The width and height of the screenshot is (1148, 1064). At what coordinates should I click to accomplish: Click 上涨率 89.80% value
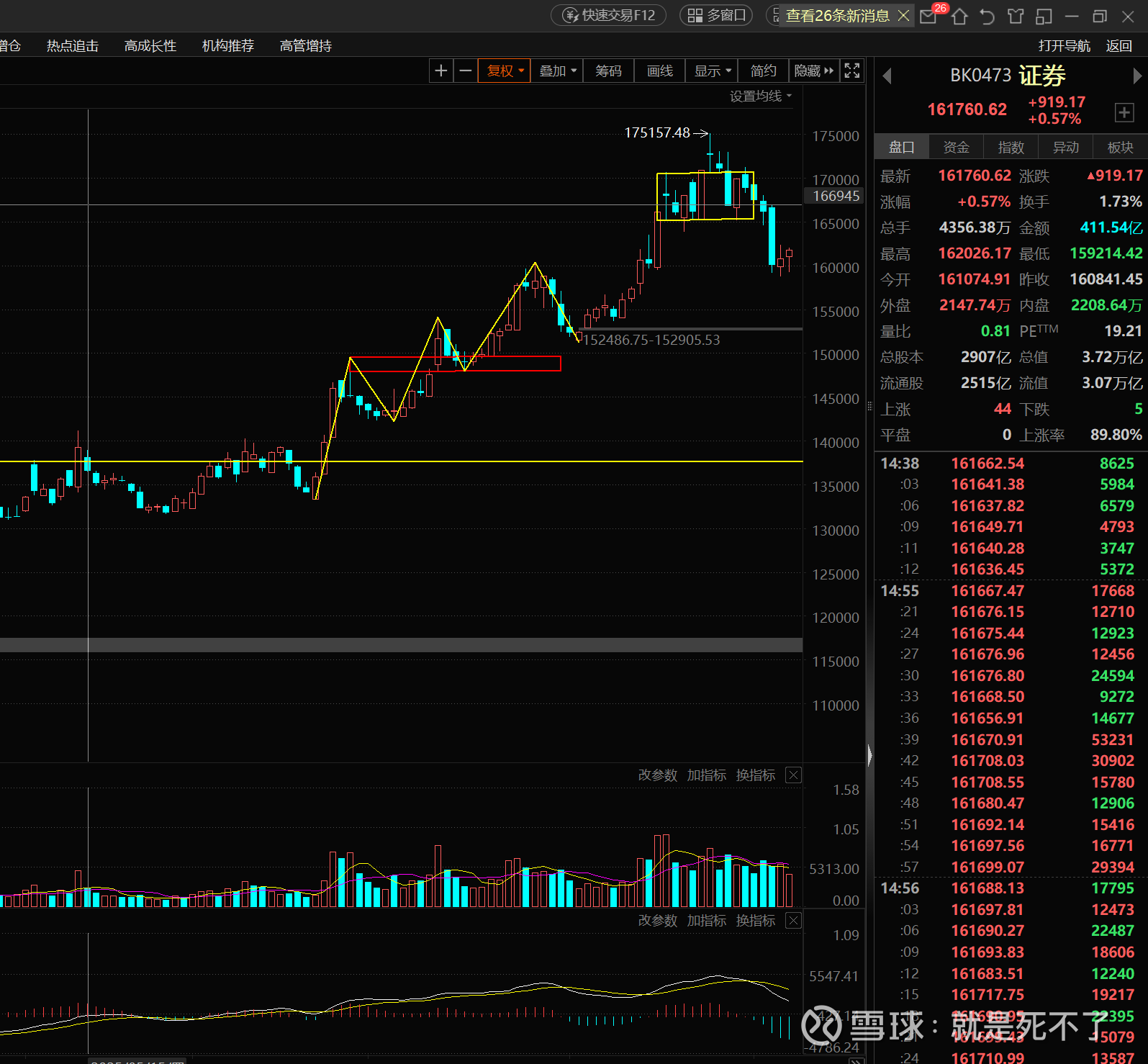[x=1116, y=435]
